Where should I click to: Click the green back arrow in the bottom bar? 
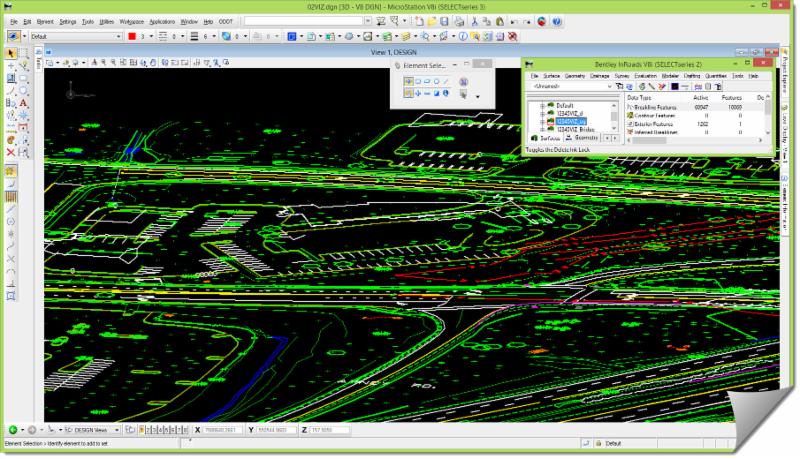click(13, 430)
